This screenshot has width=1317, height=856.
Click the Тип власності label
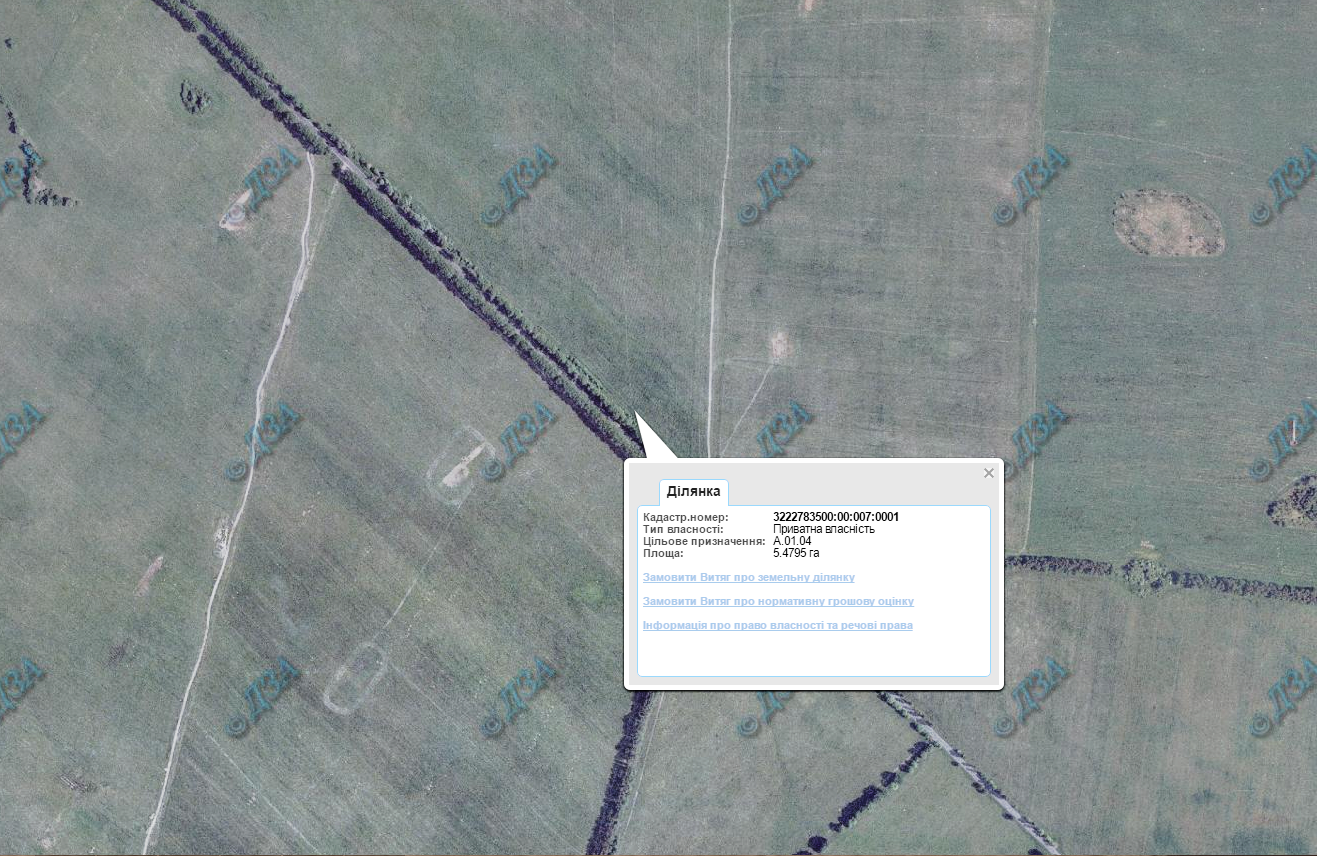tap(683, 529)
